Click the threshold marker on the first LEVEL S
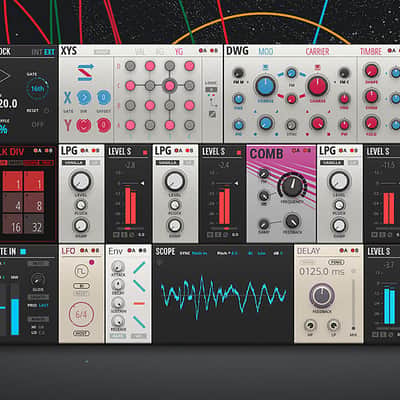This screenshot has height=400, width=400. pyautogui.click(x=142, y=183)
